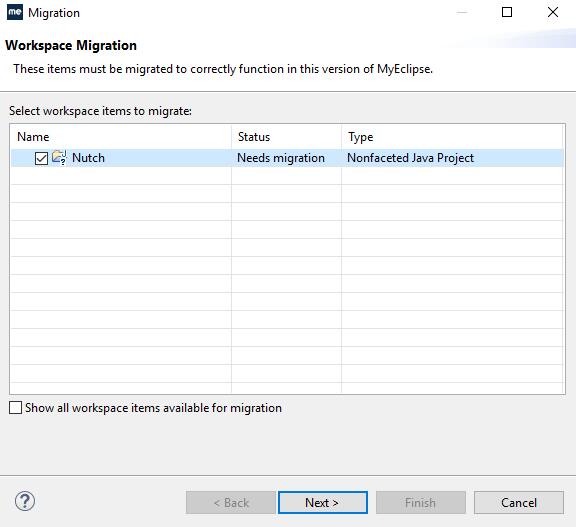
Task: Click the MyEclipse 'me' title bar icon
Action: point(15,12)
